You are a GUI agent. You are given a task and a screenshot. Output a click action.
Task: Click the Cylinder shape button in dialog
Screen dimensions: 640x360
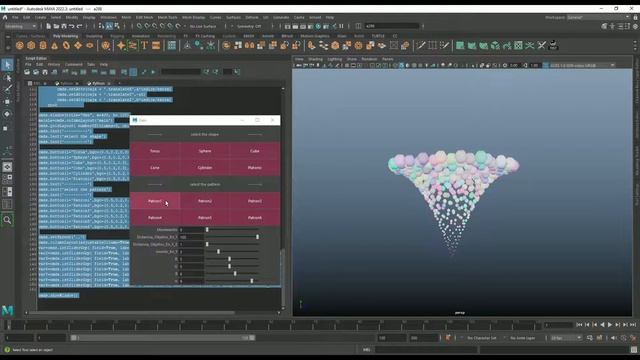pyautogui.click(x=205, y=168)
